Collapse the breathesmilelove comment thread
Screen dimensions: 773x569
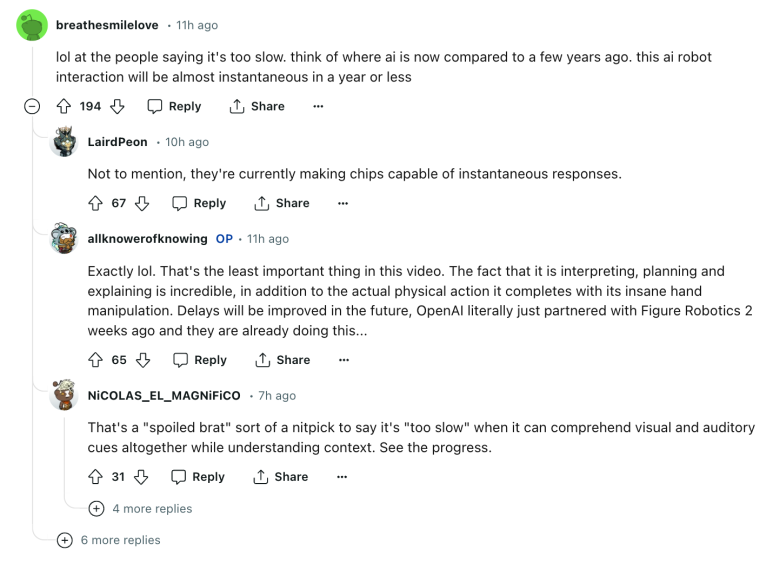pyautogui.click(x=32, y=106)
